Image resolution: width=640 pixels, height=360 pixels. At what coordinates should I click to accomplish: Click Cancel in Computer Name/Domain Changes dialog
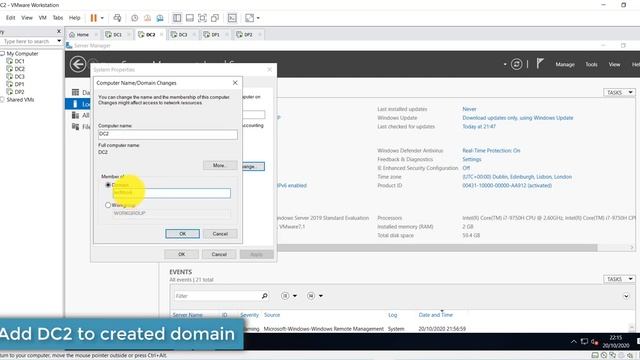coord(220,233)
